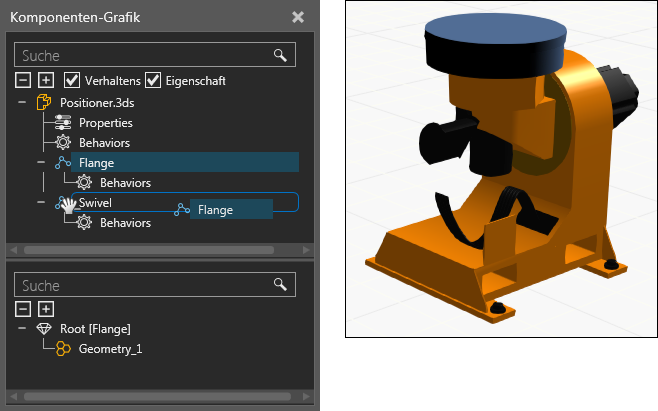This screenshot has width=658, height=411.
Task: Click the lower tree horizontal scrollbar thumb
Action: (x=157, y=396)
